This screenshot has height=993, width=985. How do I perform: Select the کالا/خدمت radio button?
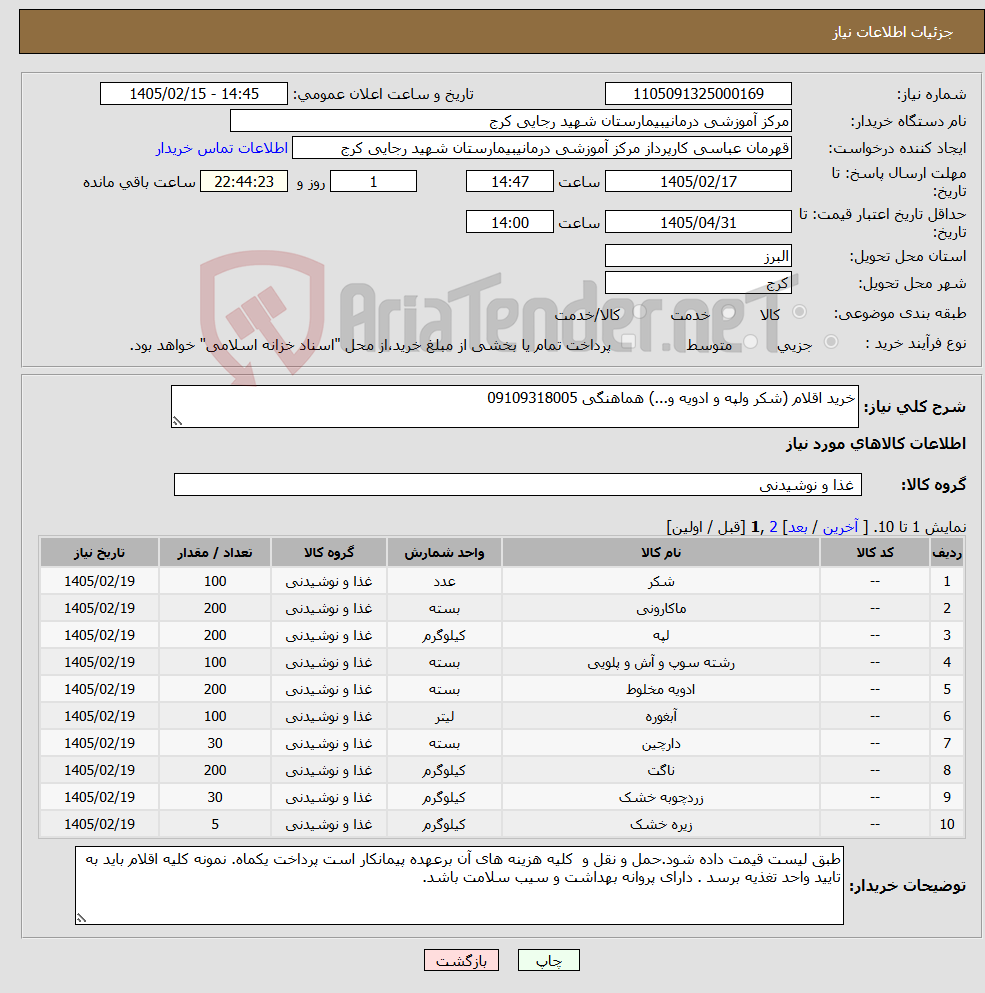(x=639, y=312)
